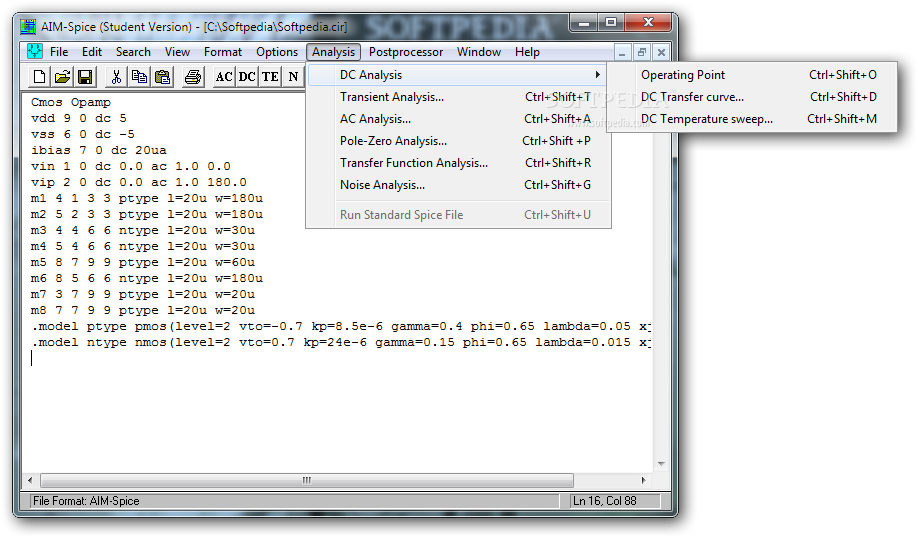Select DC Transfer curve in submenu
The width and height of the screenshot is (918, 538).
click(x=752, y=97)
